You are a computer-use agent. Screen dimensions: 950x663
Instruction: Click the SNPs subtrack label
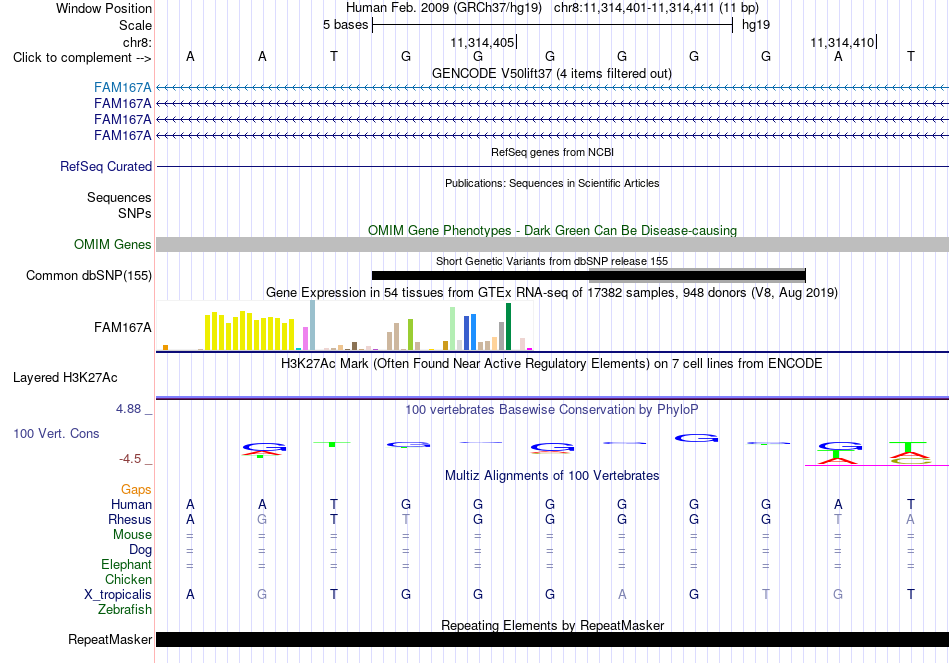pyautogui.click(x=135, y=213)
